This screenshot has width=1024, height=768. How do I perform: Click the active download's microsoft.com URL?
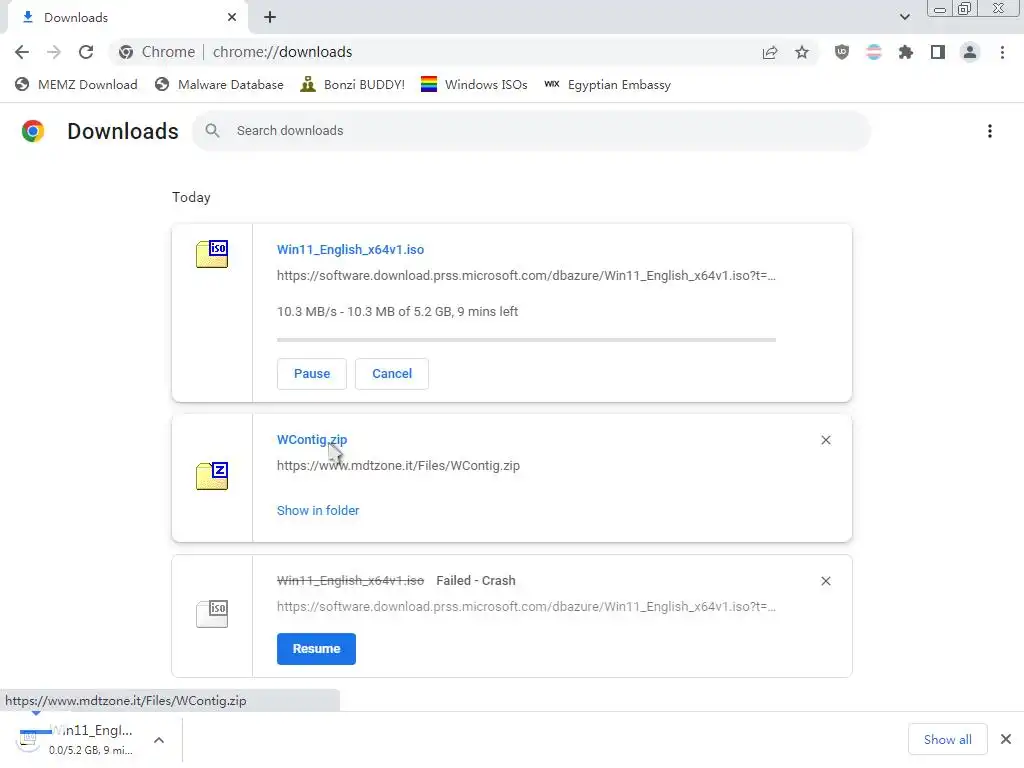click(x=526, y=276)
